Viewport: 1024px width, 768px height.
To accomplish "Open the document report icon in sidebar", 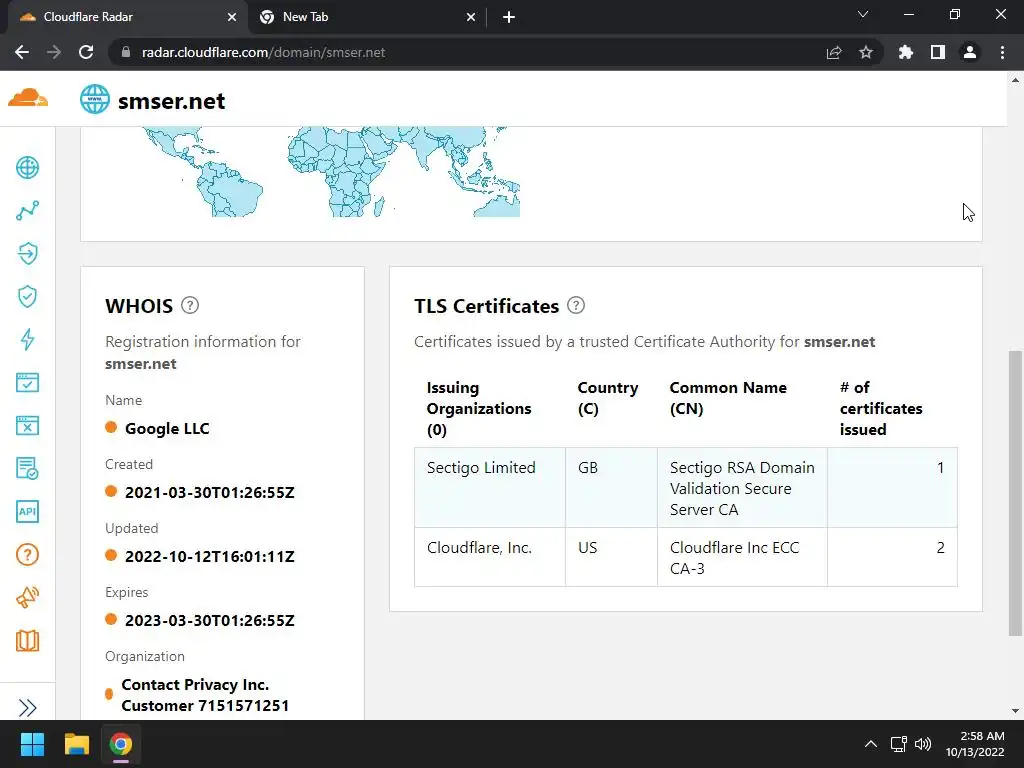I will (27, 468).
